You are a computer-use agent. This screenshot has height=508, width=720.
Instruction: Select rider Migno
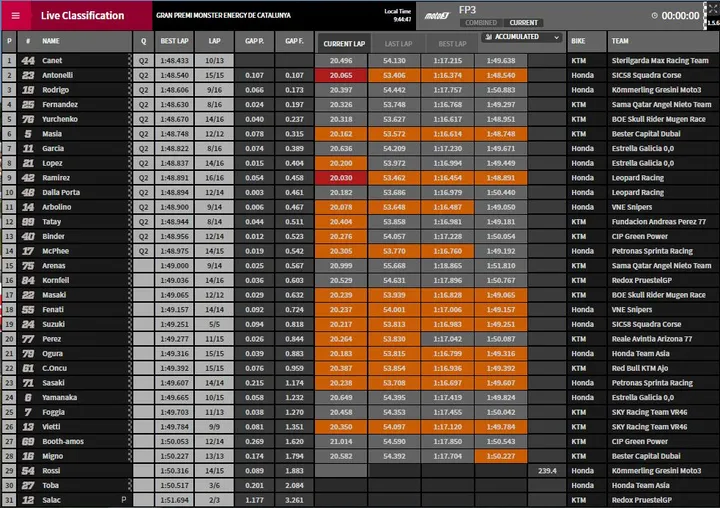click(52, 456)
